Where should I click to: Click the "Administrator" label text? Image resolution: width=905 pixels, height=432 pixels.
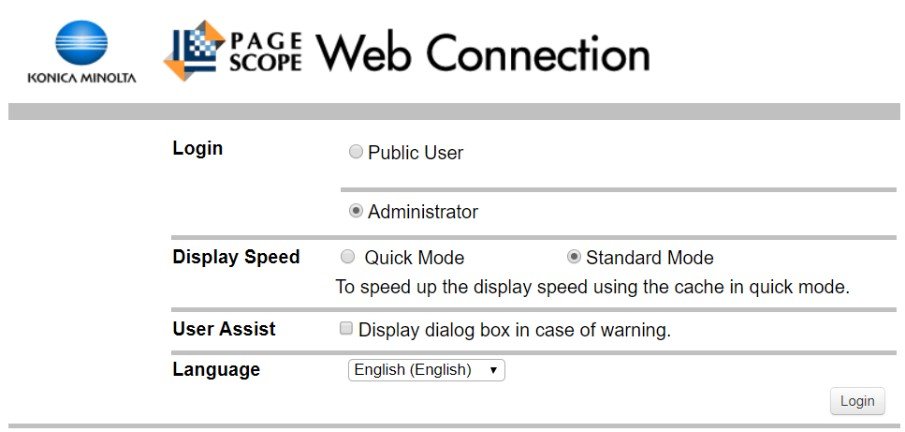[422, 212]
